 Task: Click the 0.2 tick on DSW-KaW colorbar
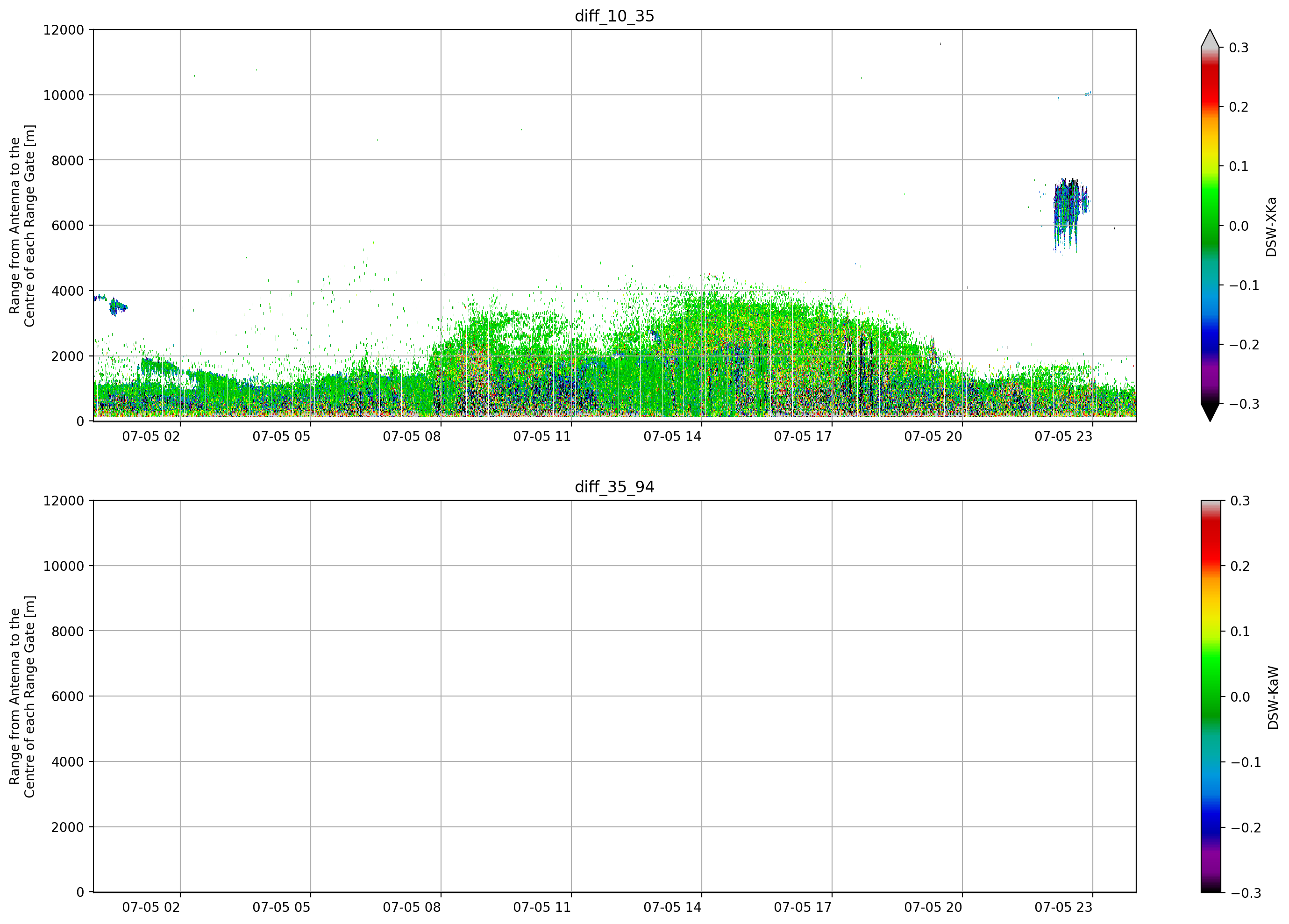1240,567
